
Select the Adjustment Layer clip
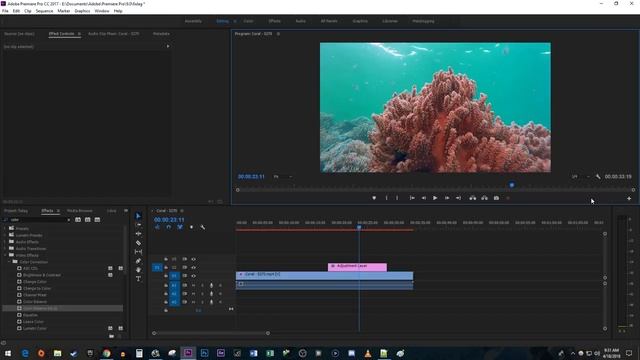click(357, 267)
